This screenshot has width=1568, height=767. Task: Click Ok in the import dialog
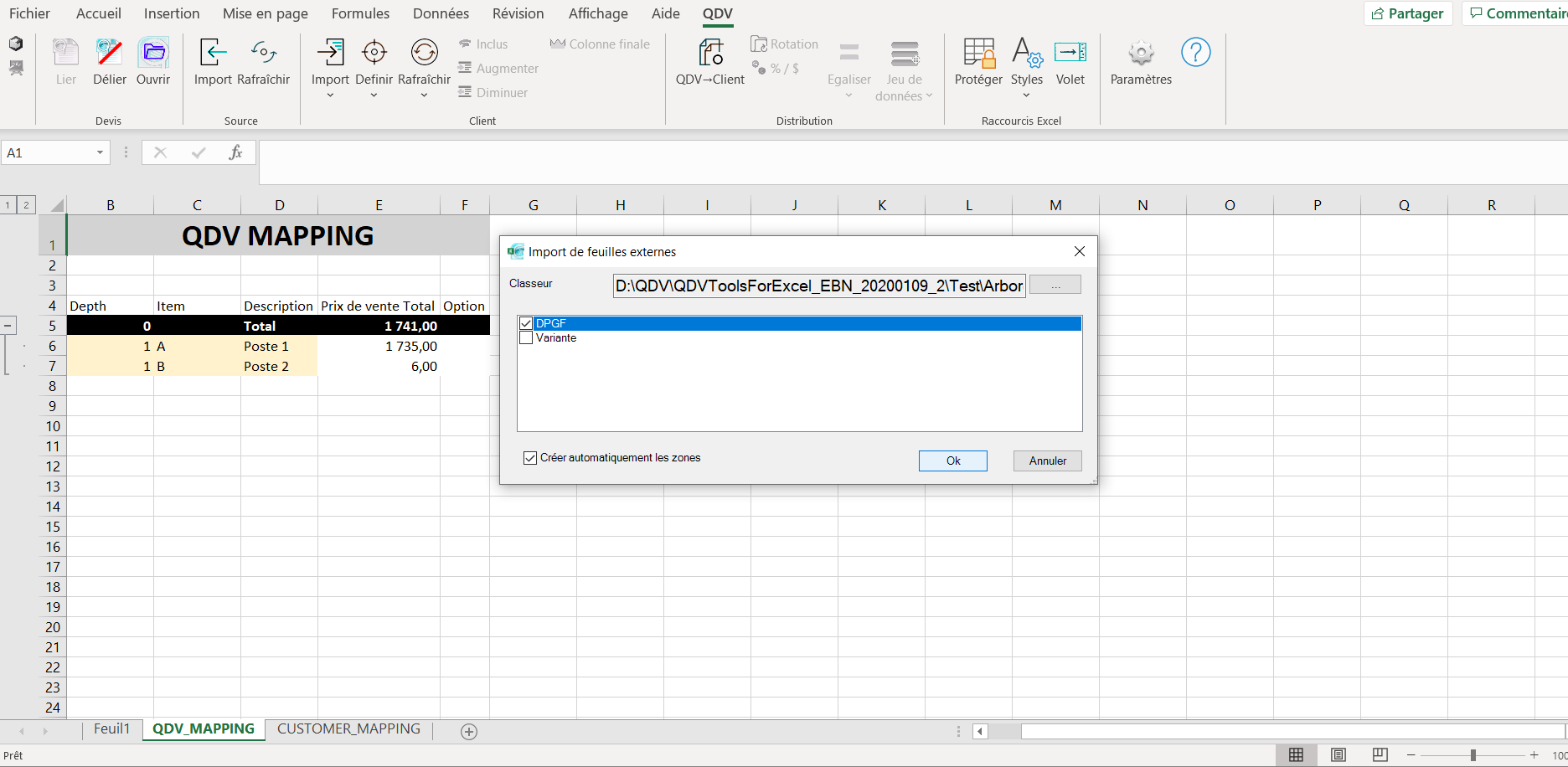tap(953, 461)
